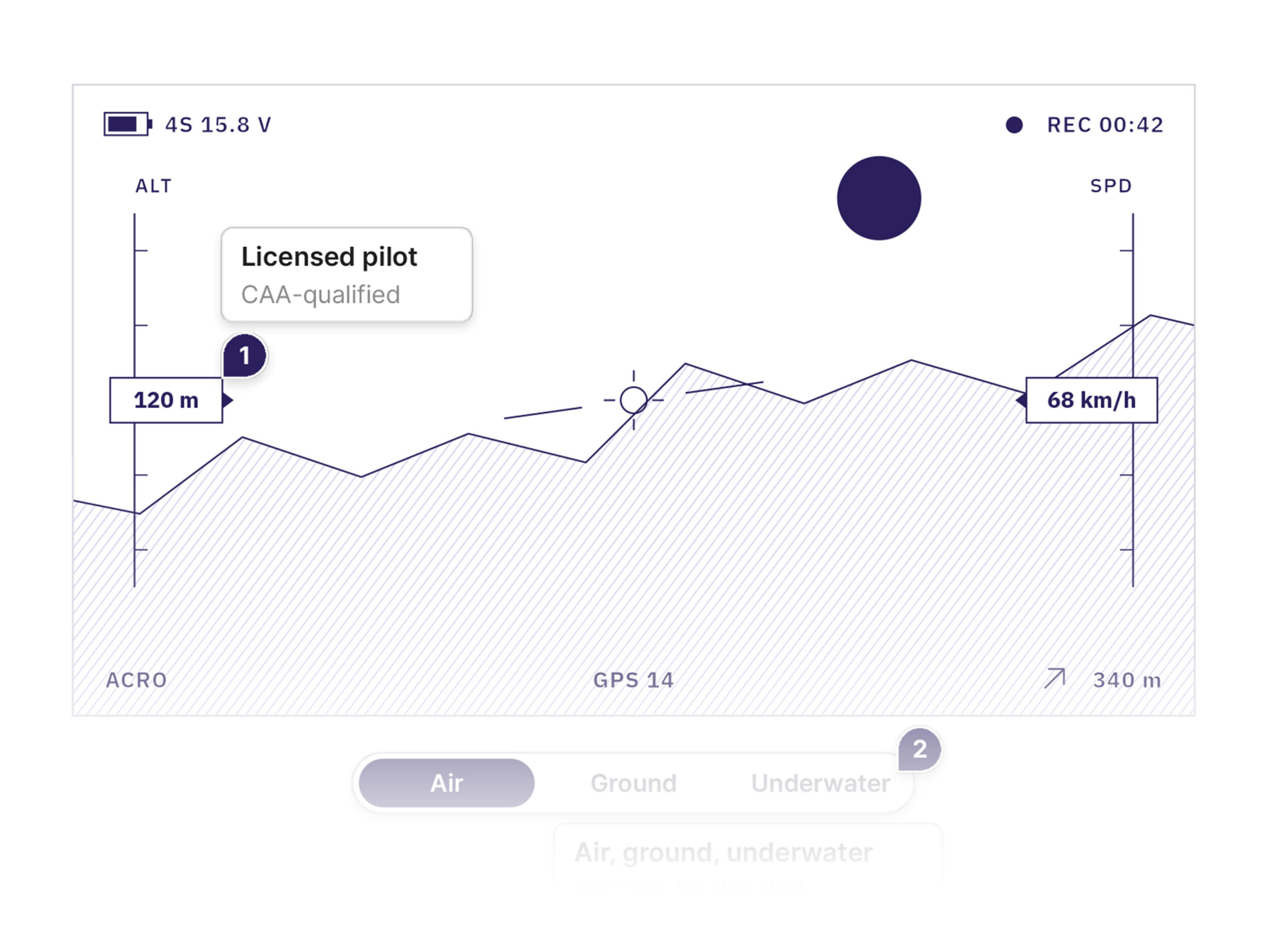Click the home direction arrow icon
The height and width of the screenshot is (952, 1270).
[1055, 678]
